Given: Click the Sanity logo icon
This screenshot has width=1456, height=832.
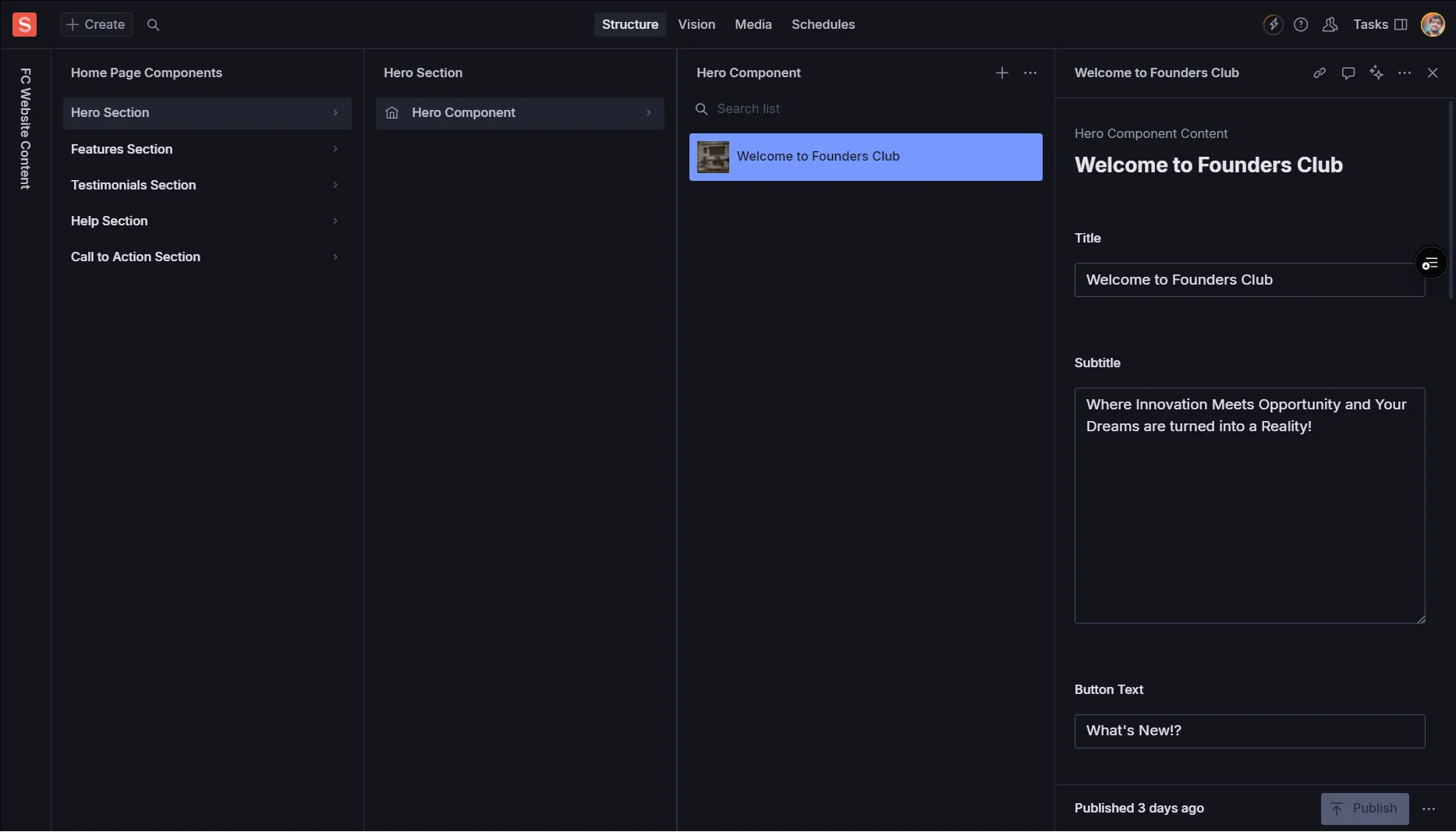Looking at the screenshot, I should point(24,24).
